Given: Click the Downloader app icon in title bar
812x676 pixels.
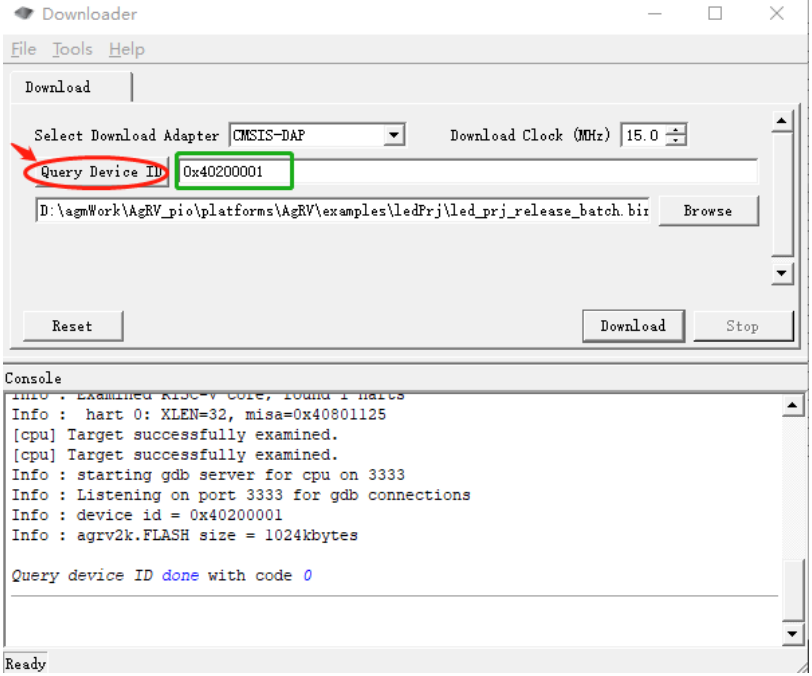Looking at the screenshot, I should [22, 14].
